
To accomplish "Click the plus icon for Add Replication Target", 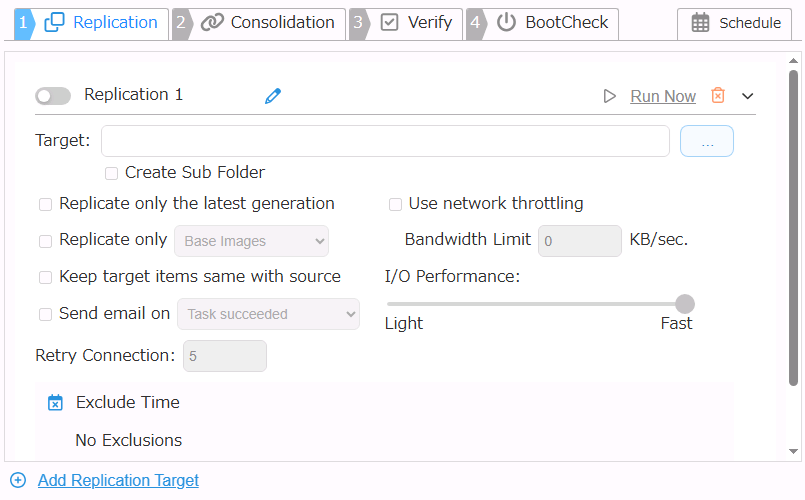I will click(17, 480).
